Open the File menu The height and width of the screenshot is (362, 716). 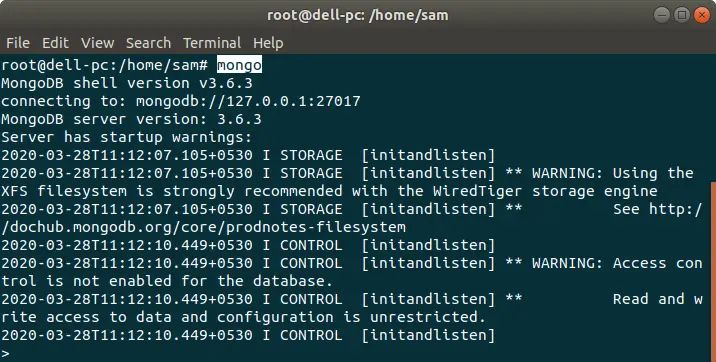tap(18, 43)
